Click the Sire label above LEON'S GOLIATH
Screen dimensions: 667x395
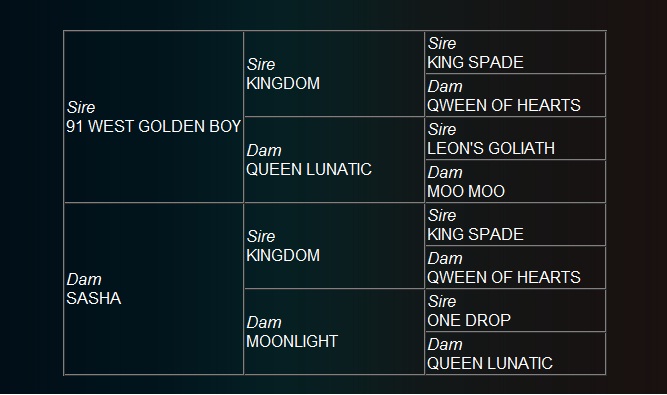pos(442,129)
